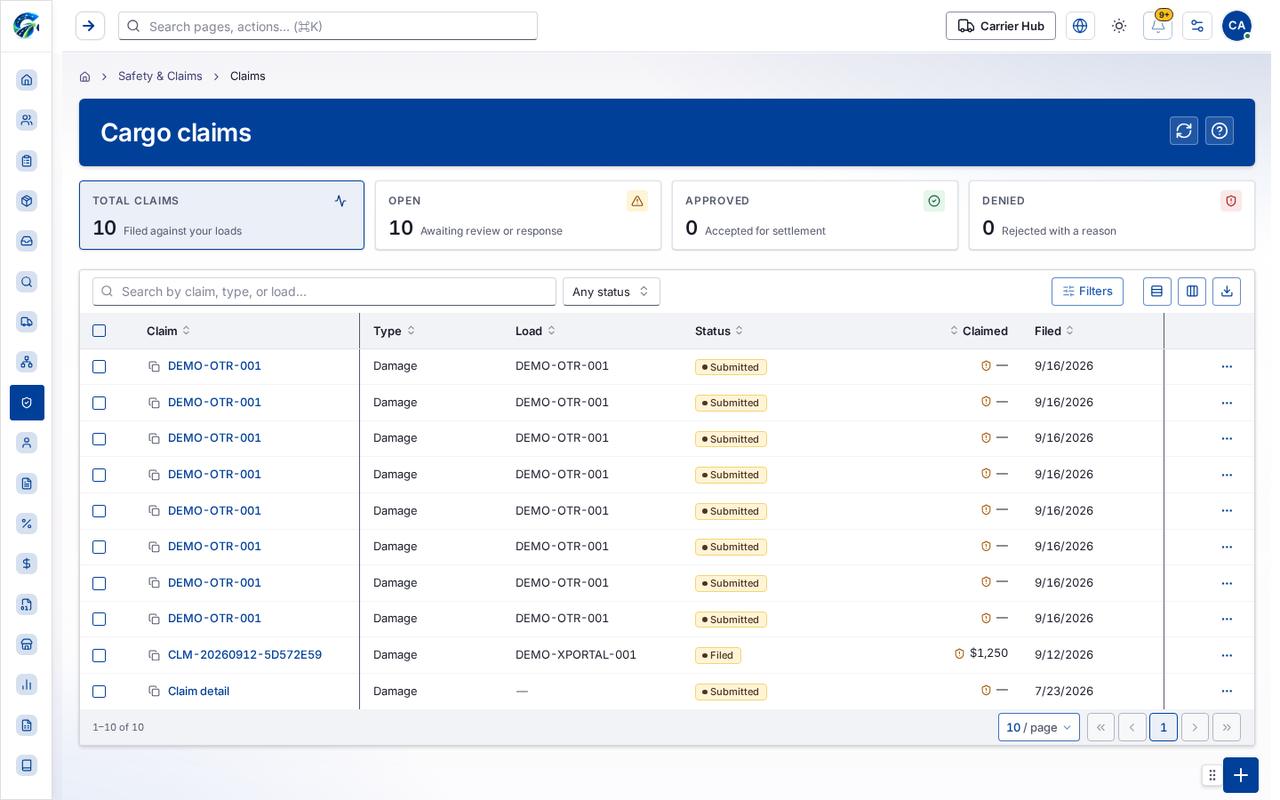Open the display settings sliders icon
This screenshot has height=800, width=1280.
[x=1197, y=26]
